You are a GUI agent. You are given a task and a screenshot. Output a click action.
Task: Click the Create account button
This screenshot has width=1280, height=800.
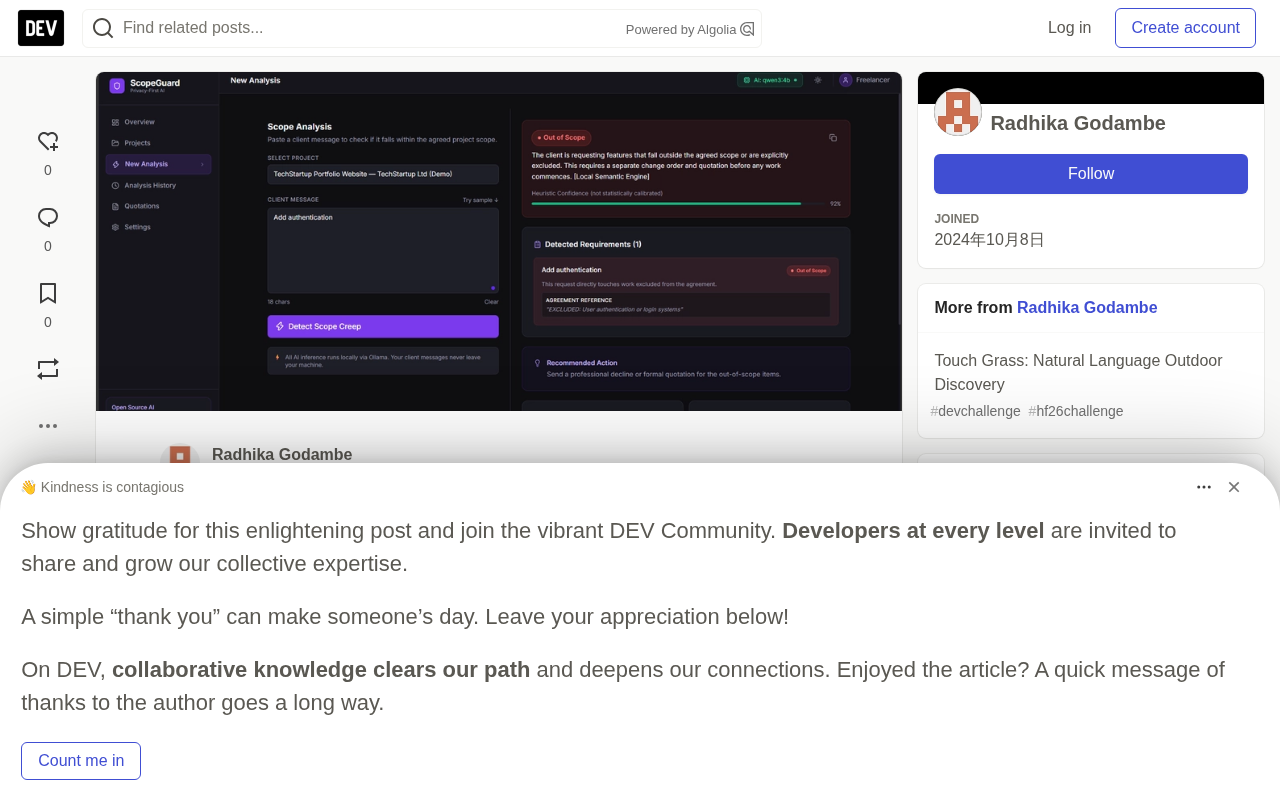click(1186, 28)
